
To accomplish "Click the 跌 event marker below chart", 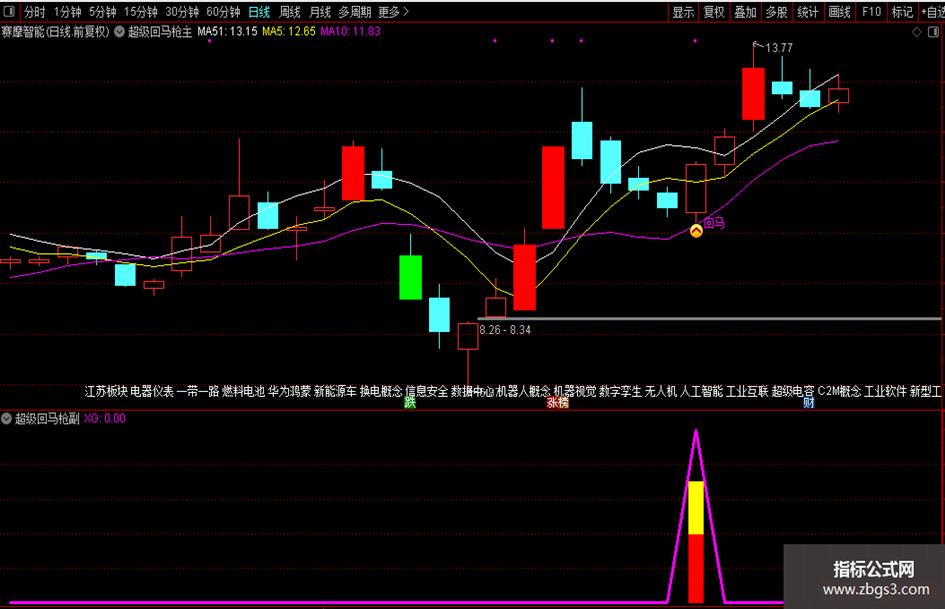I will click(x=410, y=403).
